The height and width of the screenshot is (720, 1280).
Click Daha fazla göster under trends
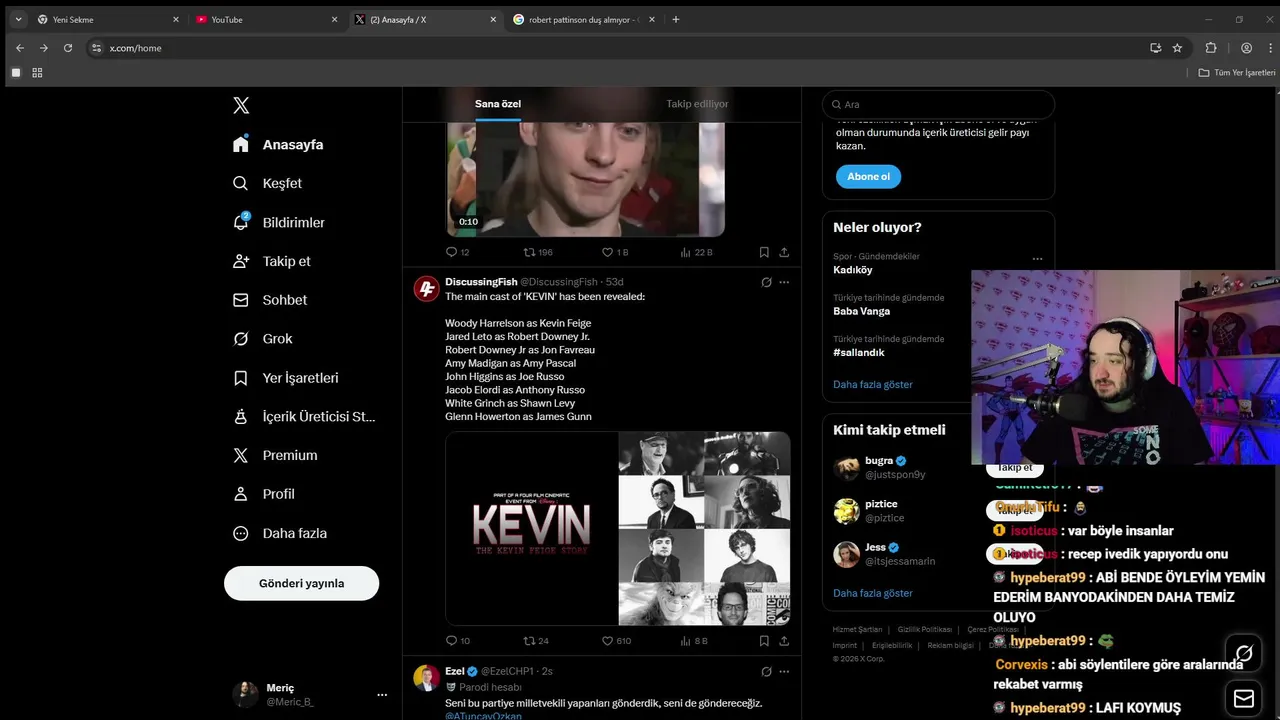coord(873,384)
